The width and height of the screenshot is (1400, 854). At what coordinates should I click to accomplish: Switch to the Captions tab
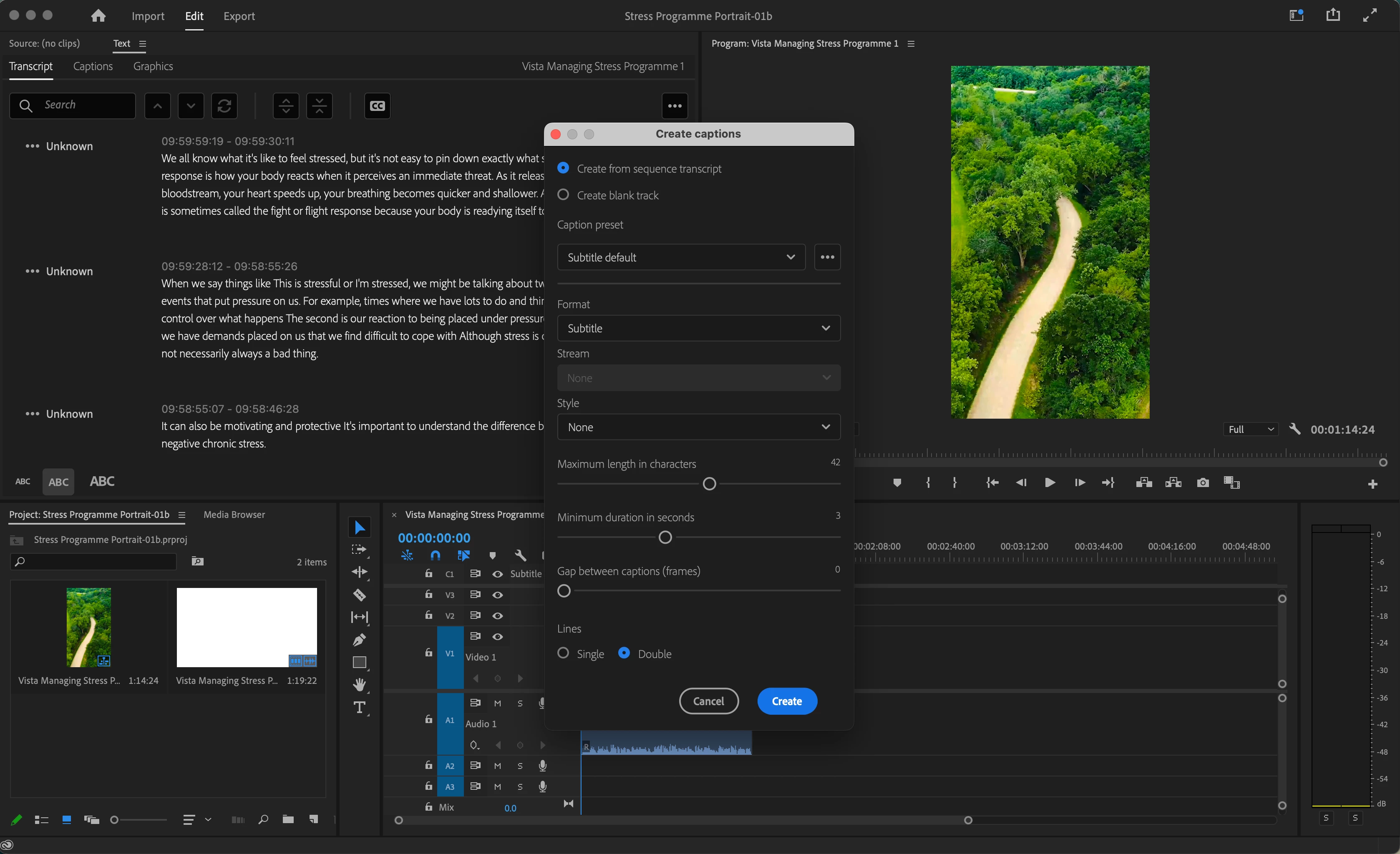[x=93, y=66]
